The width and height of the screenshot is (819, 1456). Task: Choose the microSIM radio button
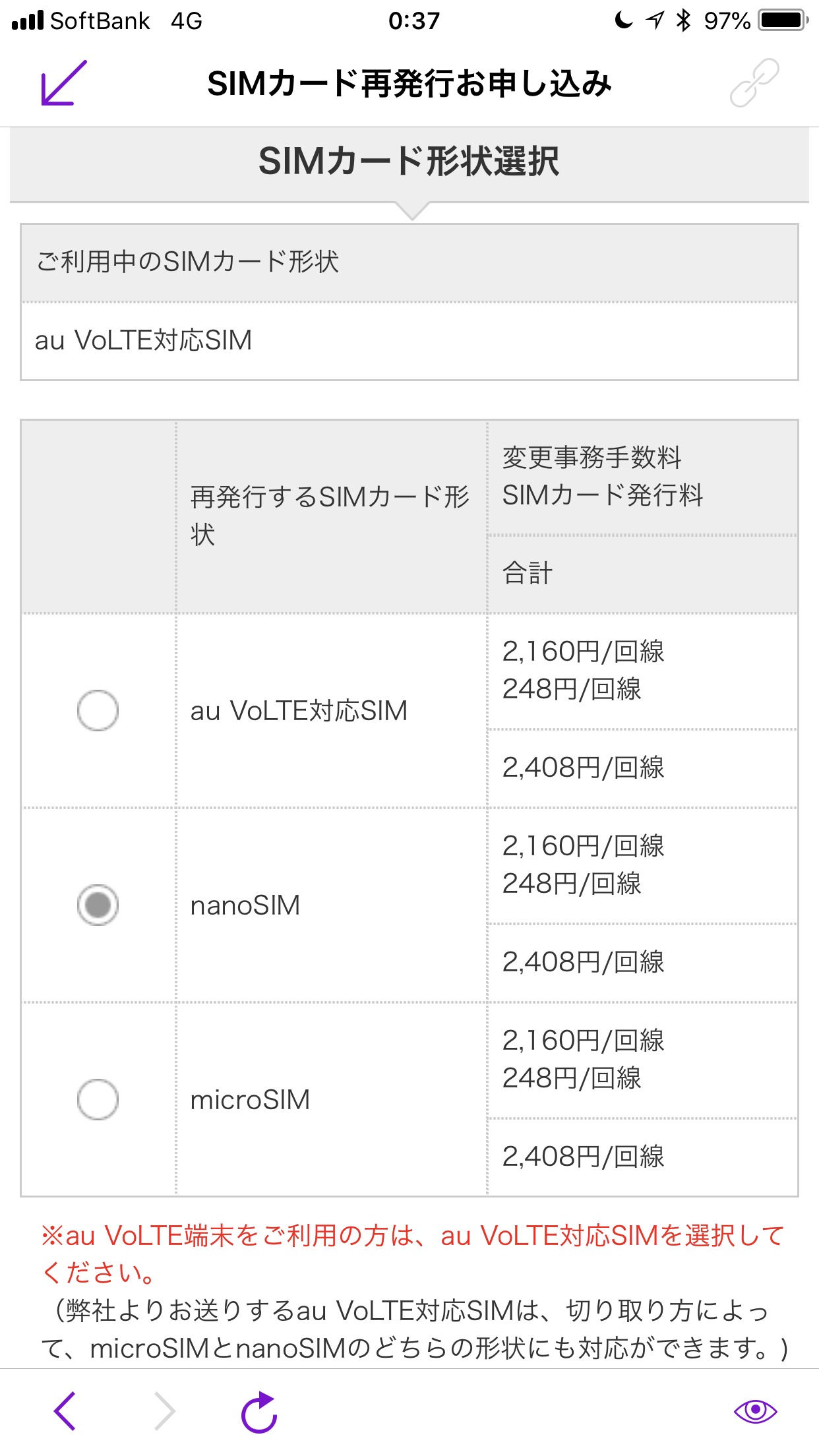pyautogui.click(x=98, y=1099)
